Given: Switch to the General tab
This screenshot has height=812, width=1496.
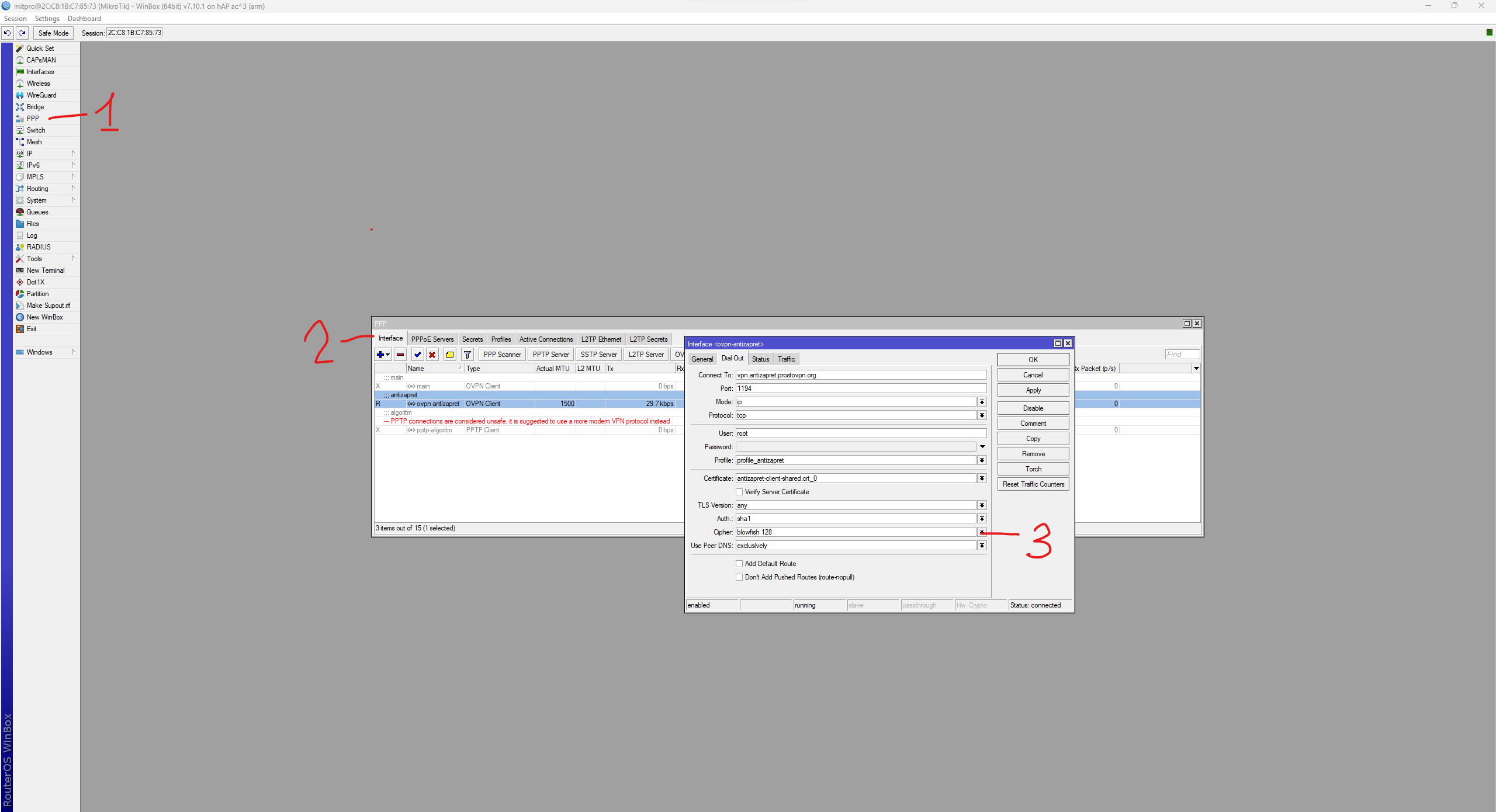Looking at the screenshot, I should click(702, 359).
